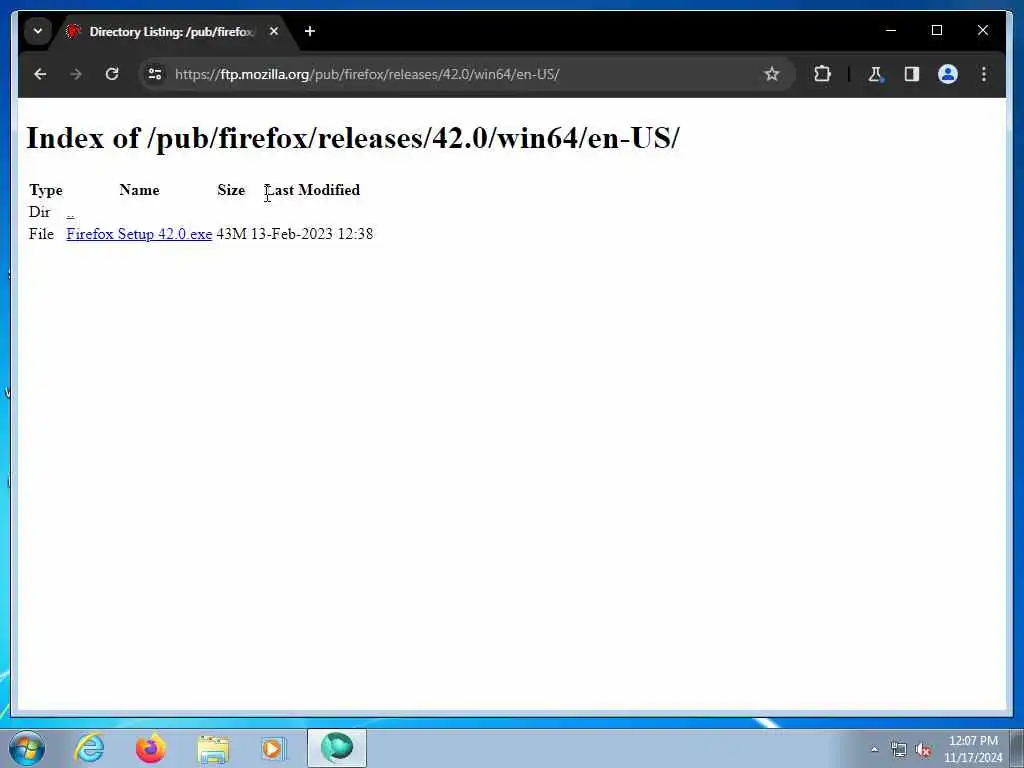1024x768 pixels.
Task: Open Chrome three-dot menu
Action: coord(984,74)
